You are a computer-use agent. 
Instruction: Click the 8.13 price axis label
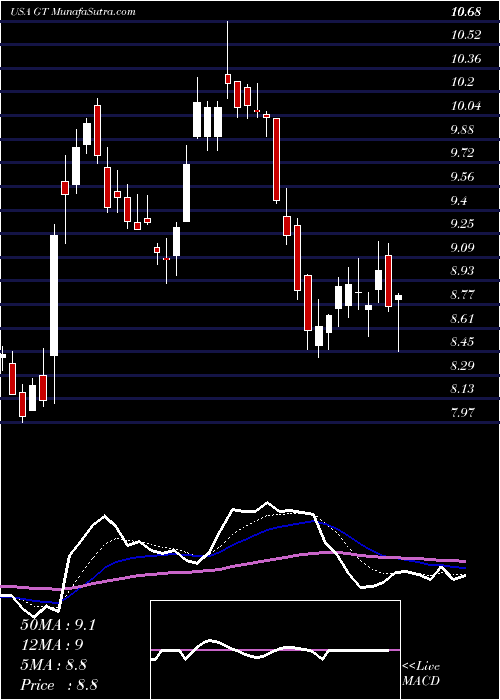click(463, 389)
